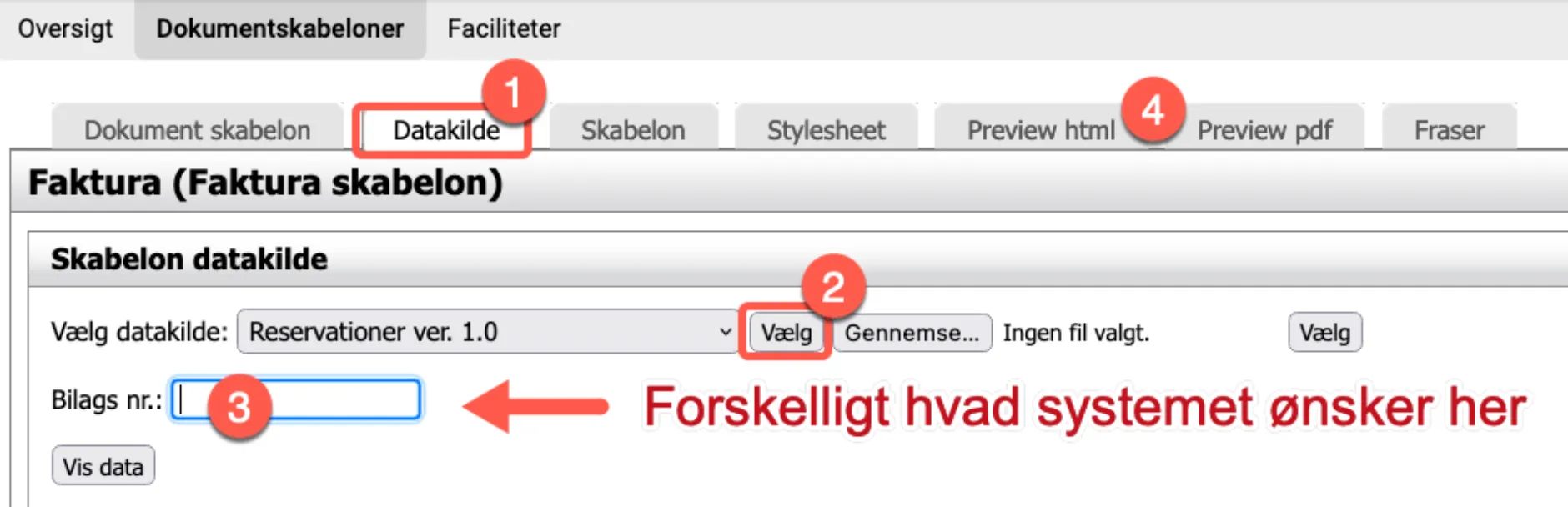Select the Stylesheet tab
The height and width of the screenshot is (507, 1568).
coord(824,130)
